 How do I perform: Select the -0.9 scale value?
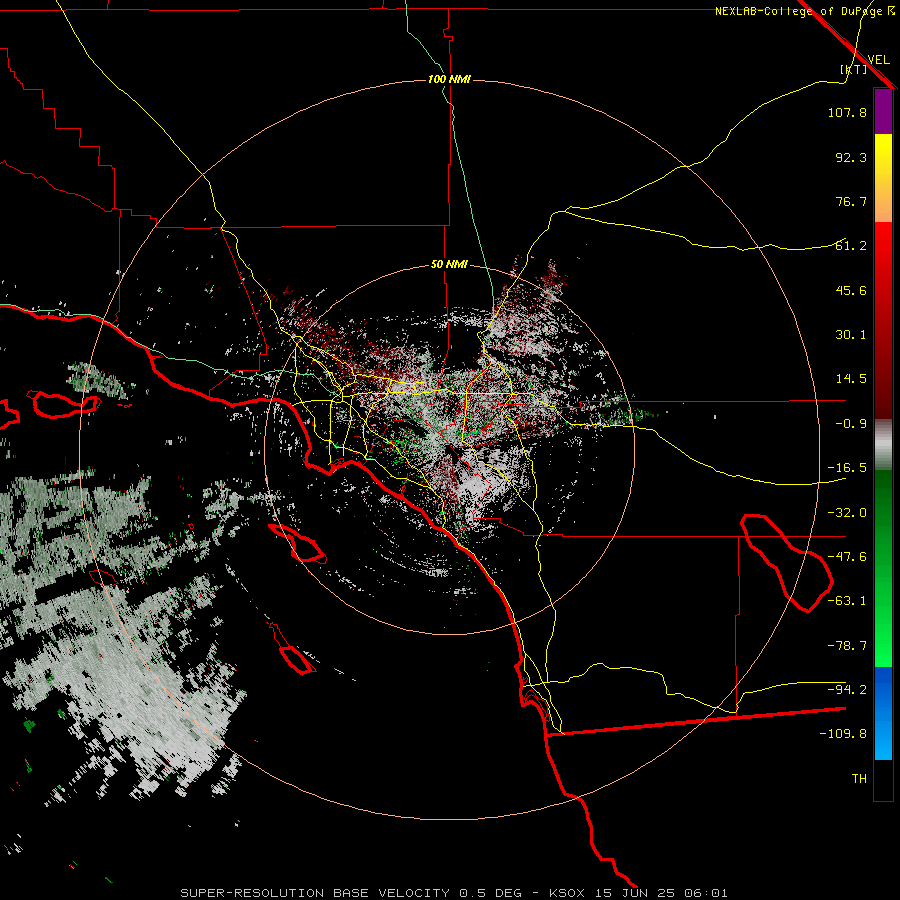851,424
